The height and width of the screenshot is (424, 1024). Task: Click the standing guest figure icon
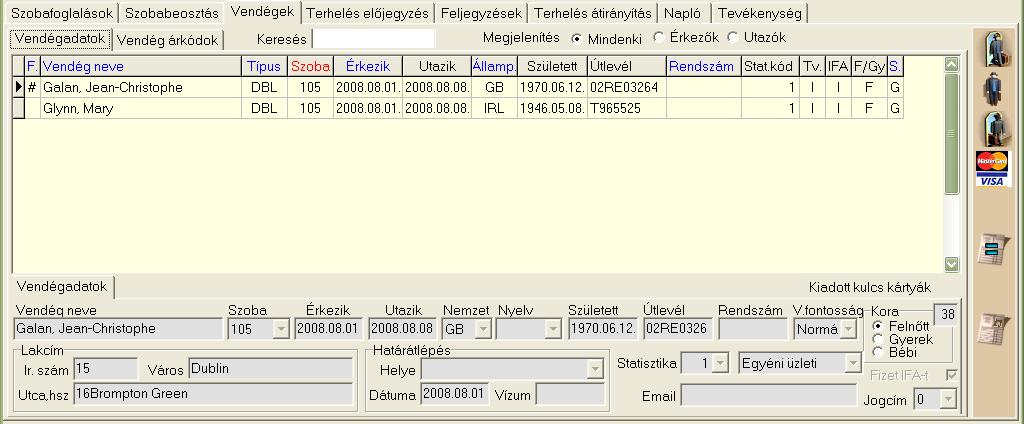coord(993,89)
